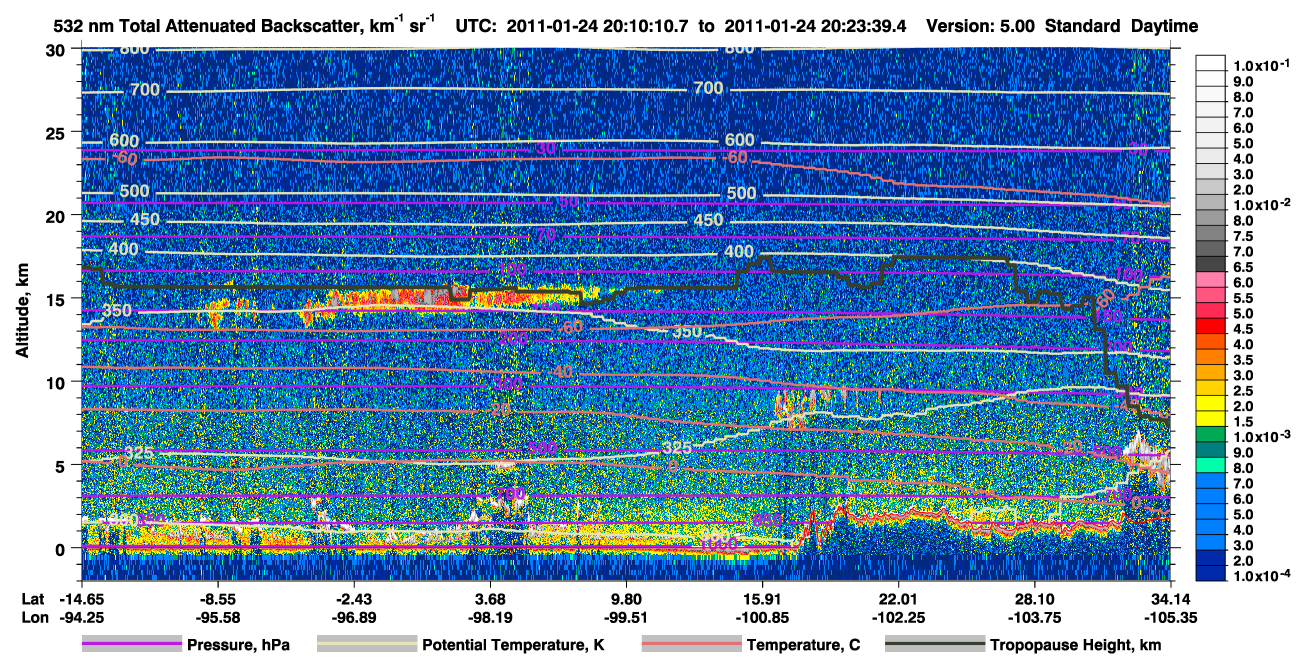Click the Version: 5.00 text
This screenshot has width=1300, height=667.
981,27
